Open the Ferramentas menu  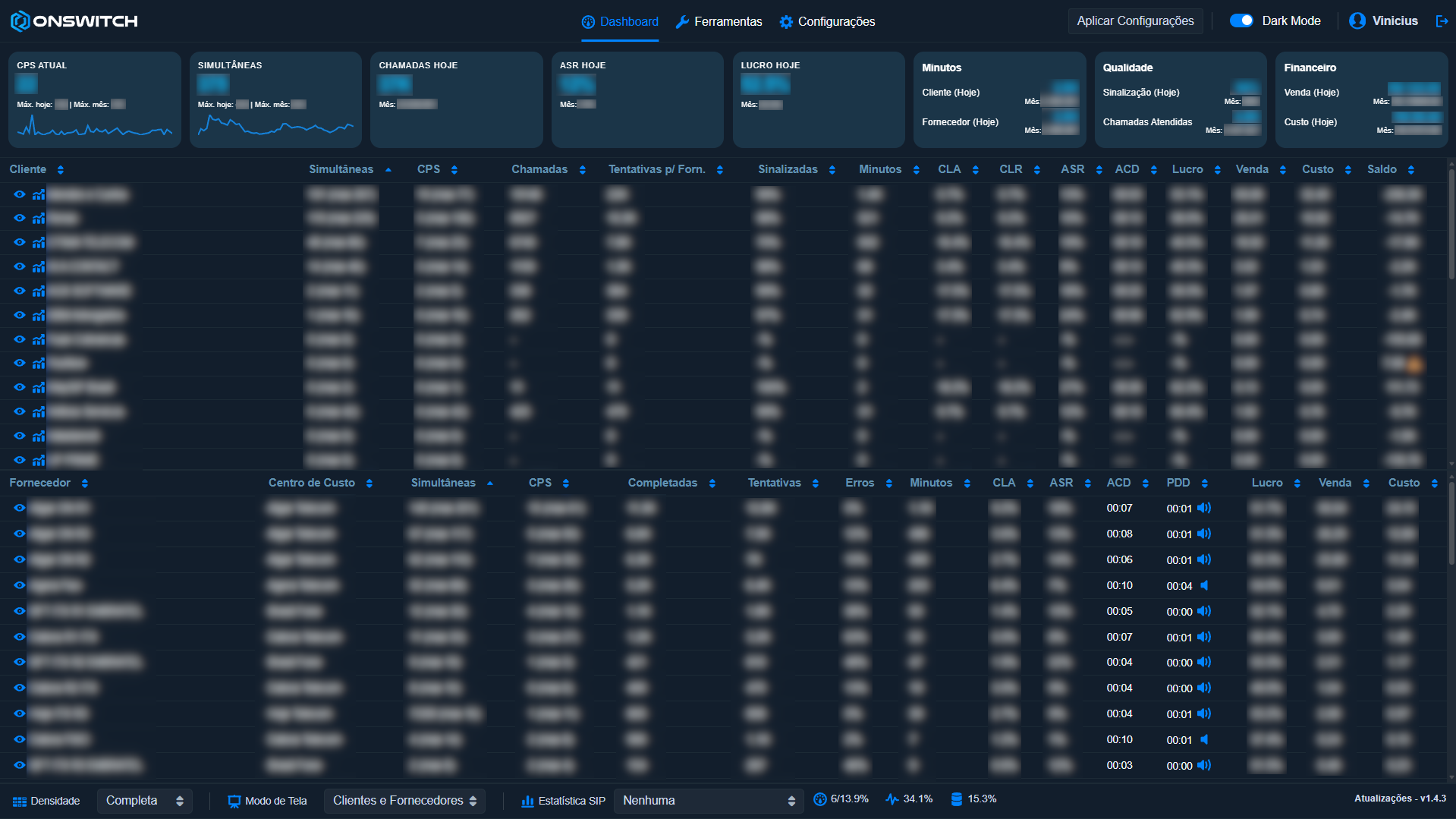(719, 21)
